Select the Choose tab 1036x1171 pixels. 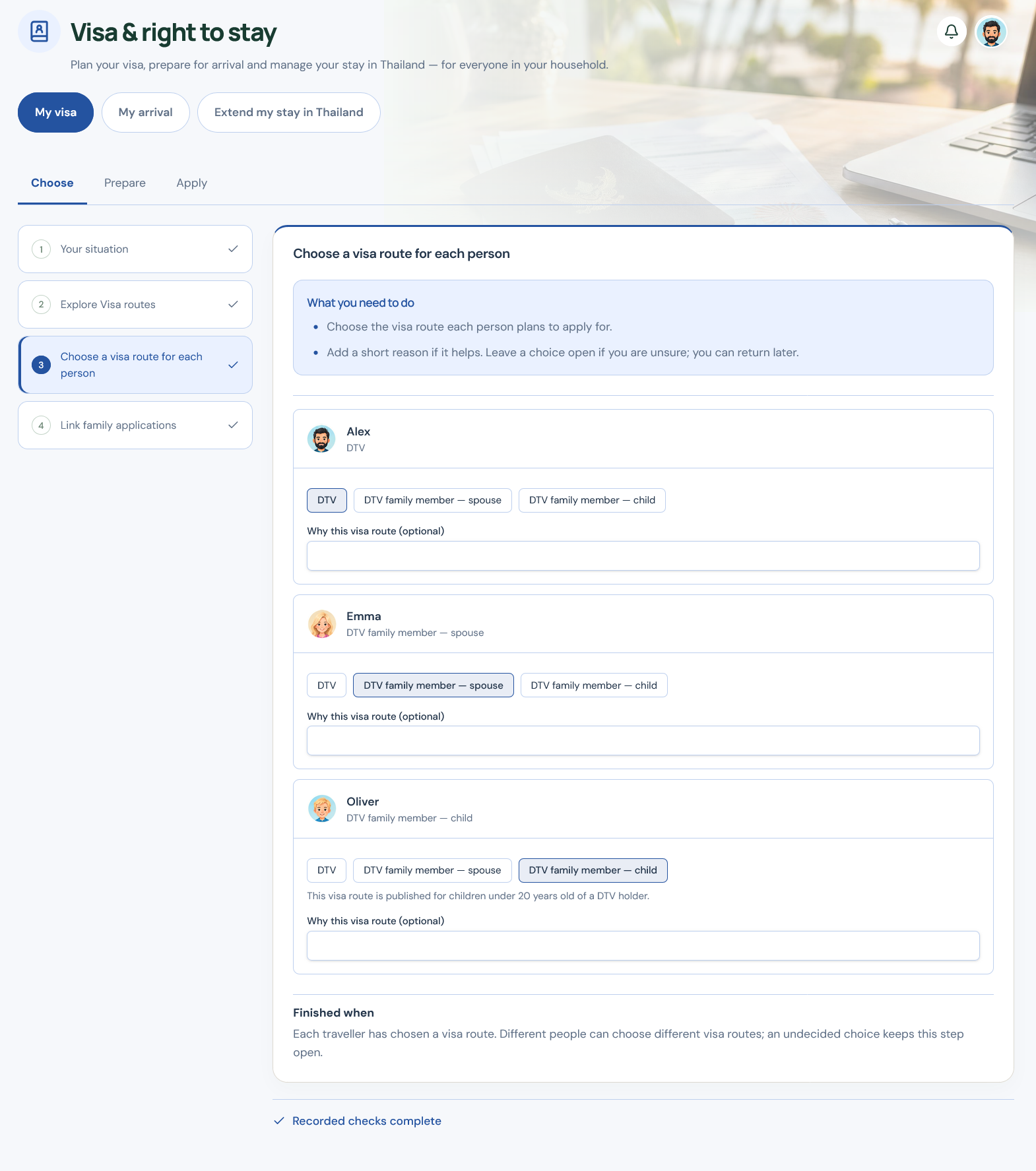coord(52,183)
